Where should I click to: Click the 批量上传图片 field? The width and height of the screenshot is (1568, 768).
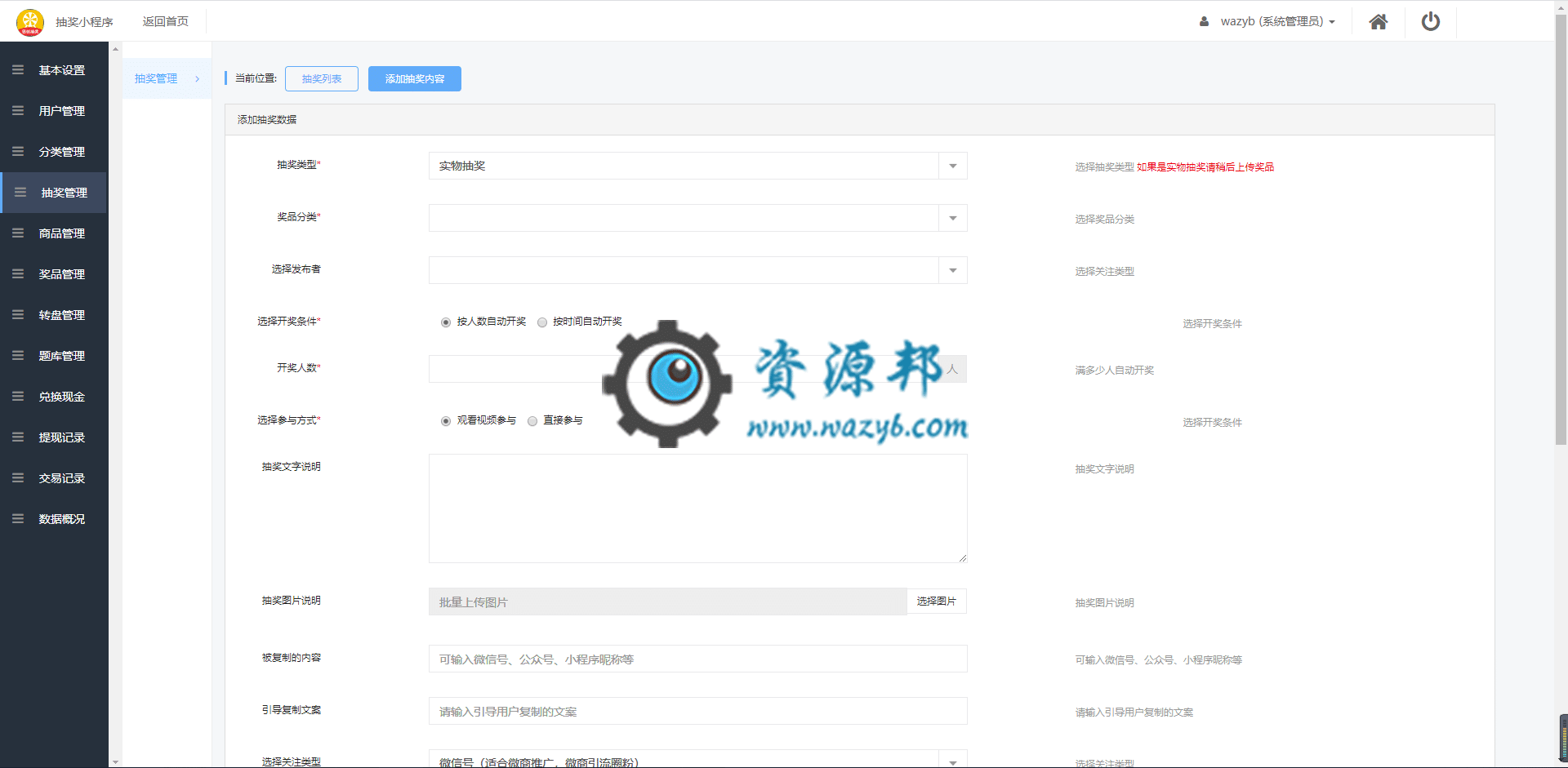click(x=667, y=602)
